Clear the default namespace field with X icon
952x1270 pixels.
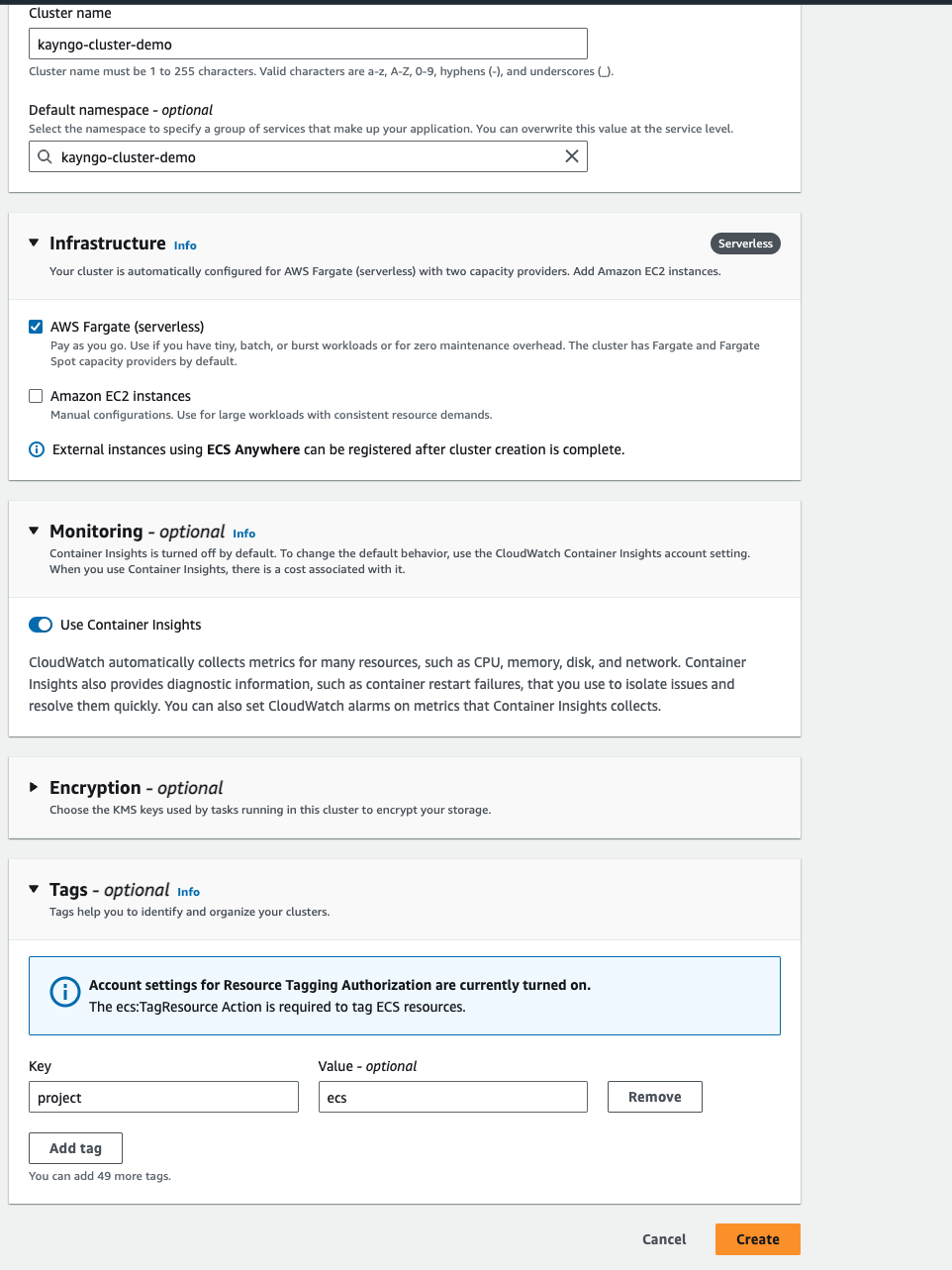571,156
